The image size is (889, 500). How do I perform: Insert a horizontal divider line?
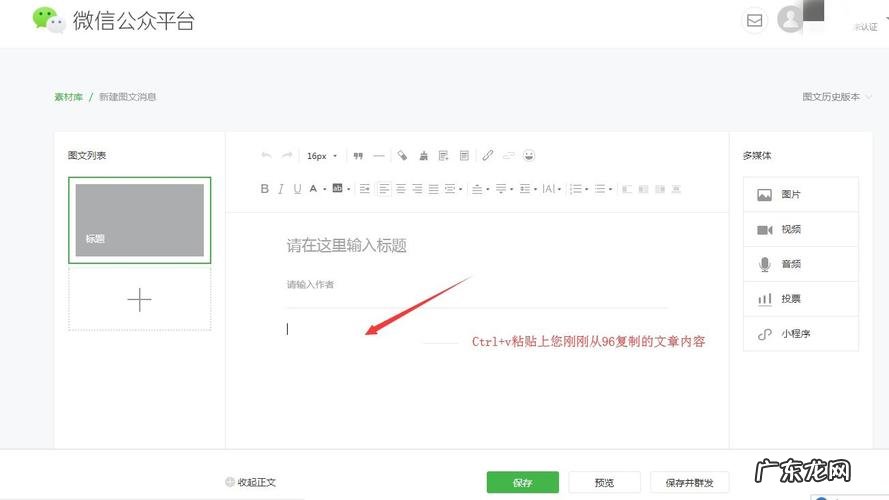(x=379, y=156)
